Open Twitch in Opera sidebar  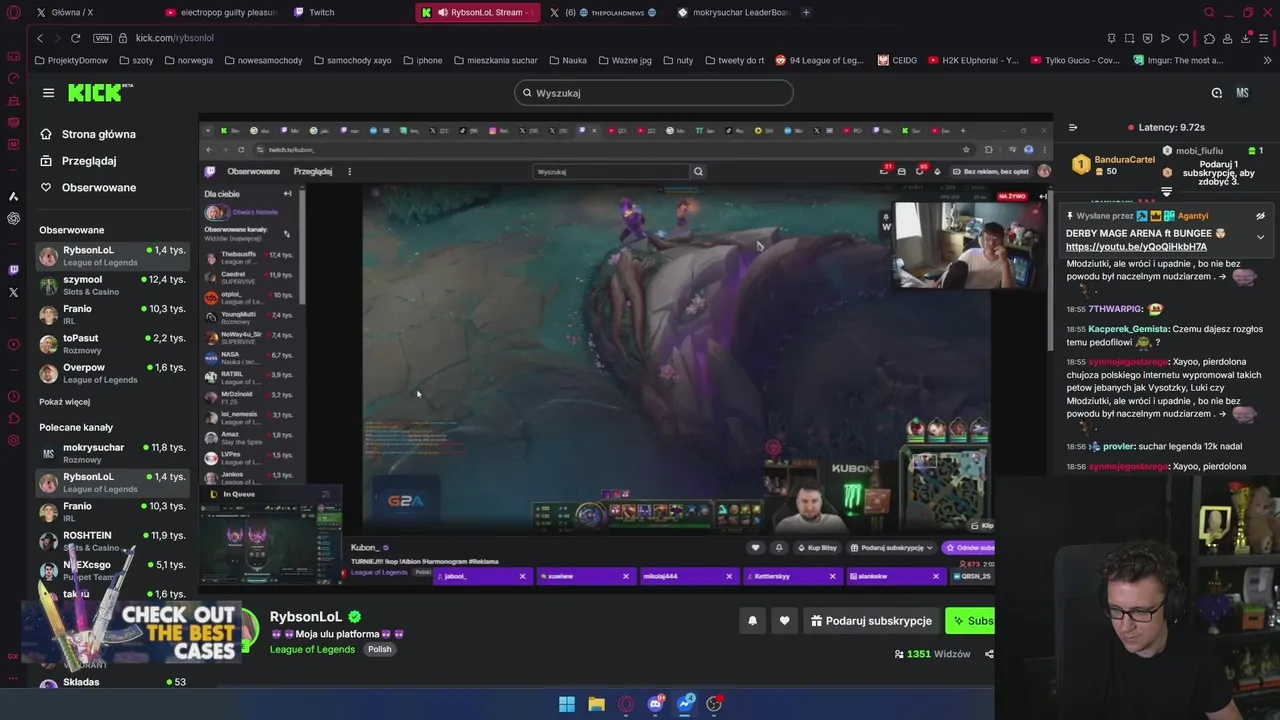[x=13, y=270]
